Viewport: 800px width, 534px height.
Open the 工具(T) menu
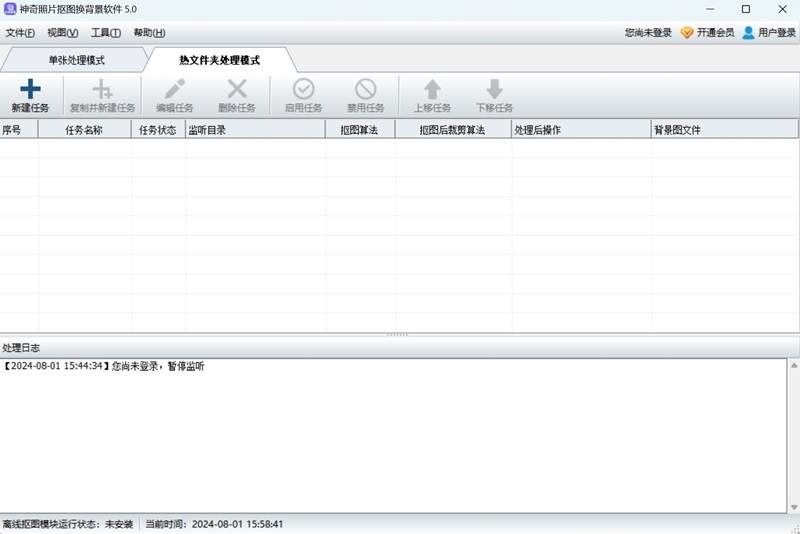106,33
